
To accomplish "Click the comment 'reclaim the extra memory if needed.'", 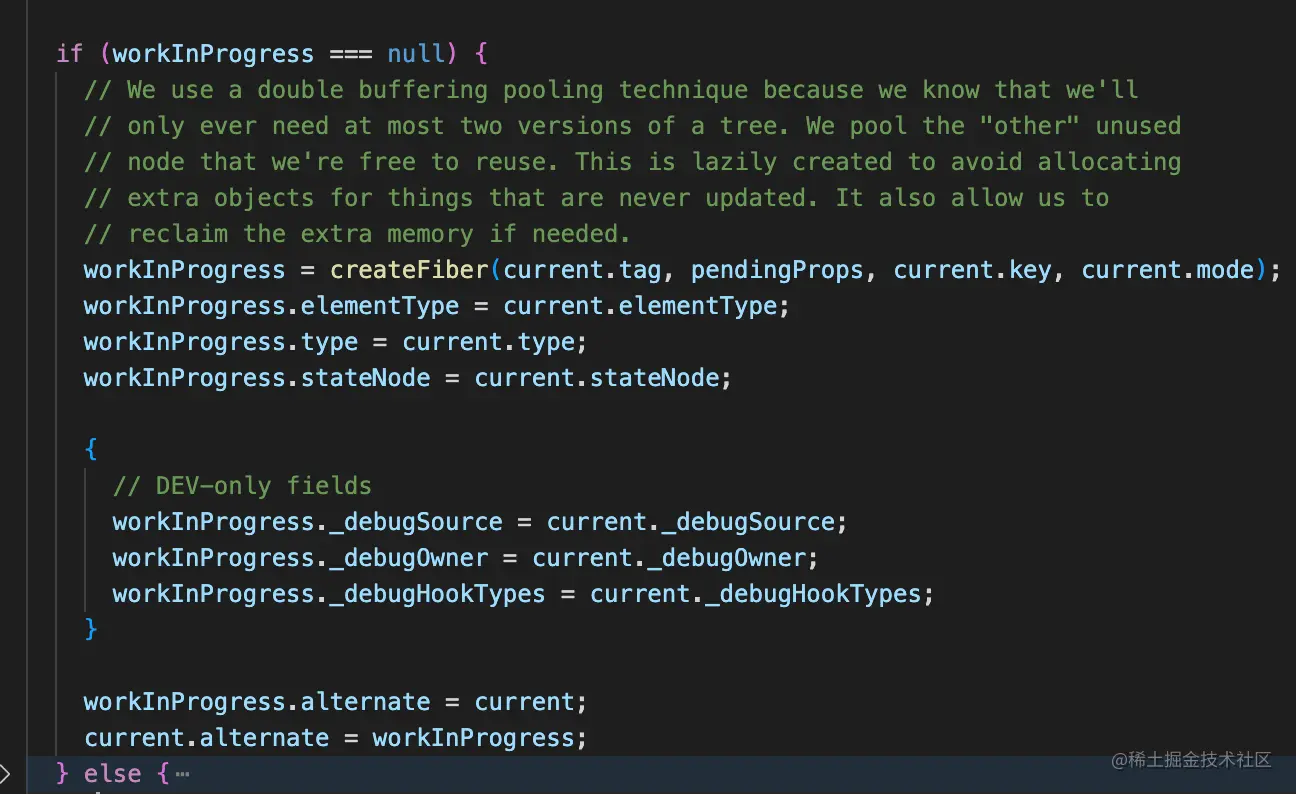I will pos(379,234).
